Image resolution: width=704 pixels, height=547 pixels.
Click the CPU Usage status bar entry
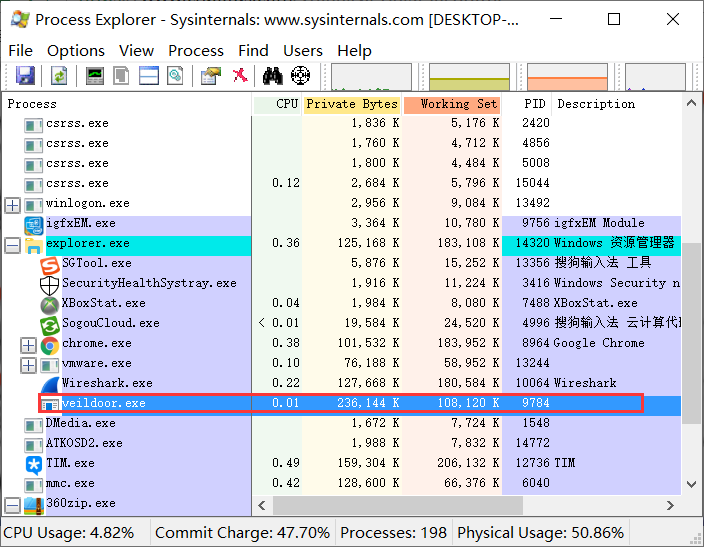pos(69,533)
